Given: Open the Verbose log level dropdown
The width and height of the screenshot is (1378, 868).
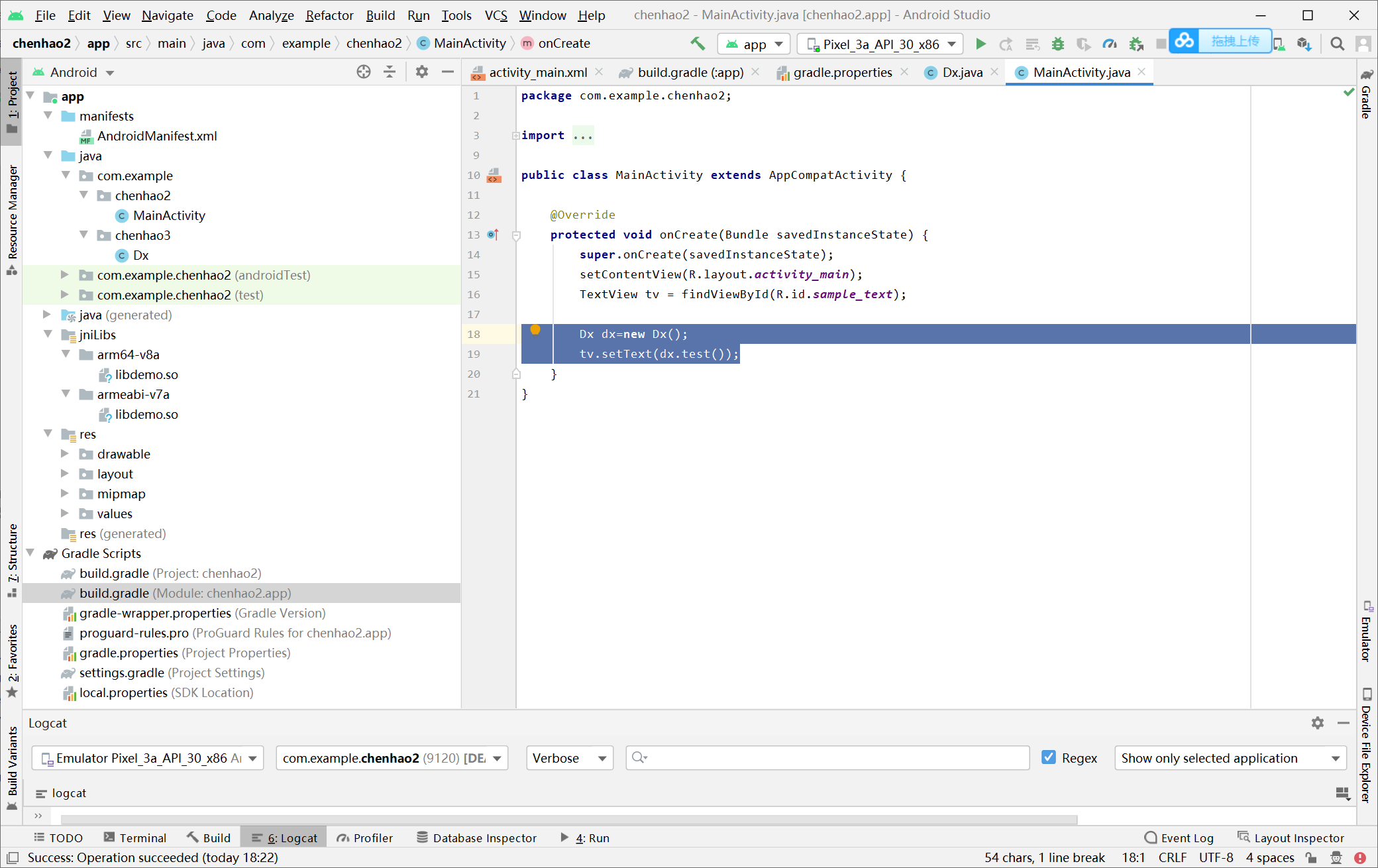Looking at the screenshot, I should point(568,757).
